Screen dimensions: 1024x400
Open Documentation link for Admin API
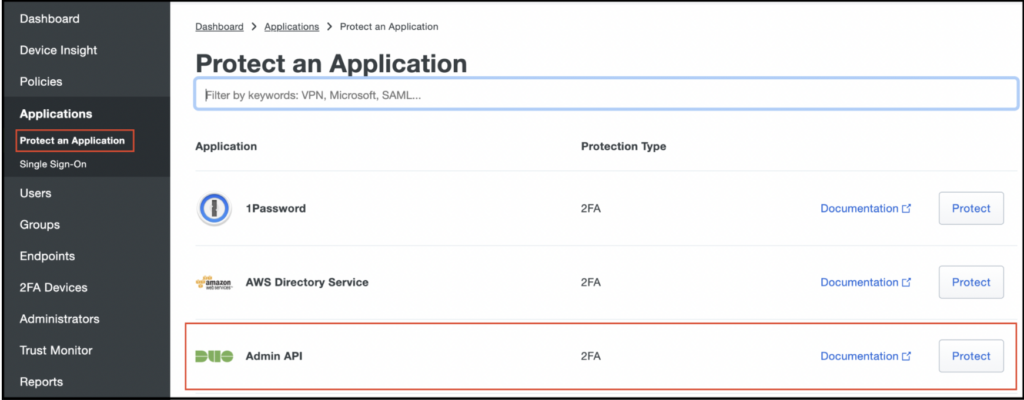(x=865, y=356)
